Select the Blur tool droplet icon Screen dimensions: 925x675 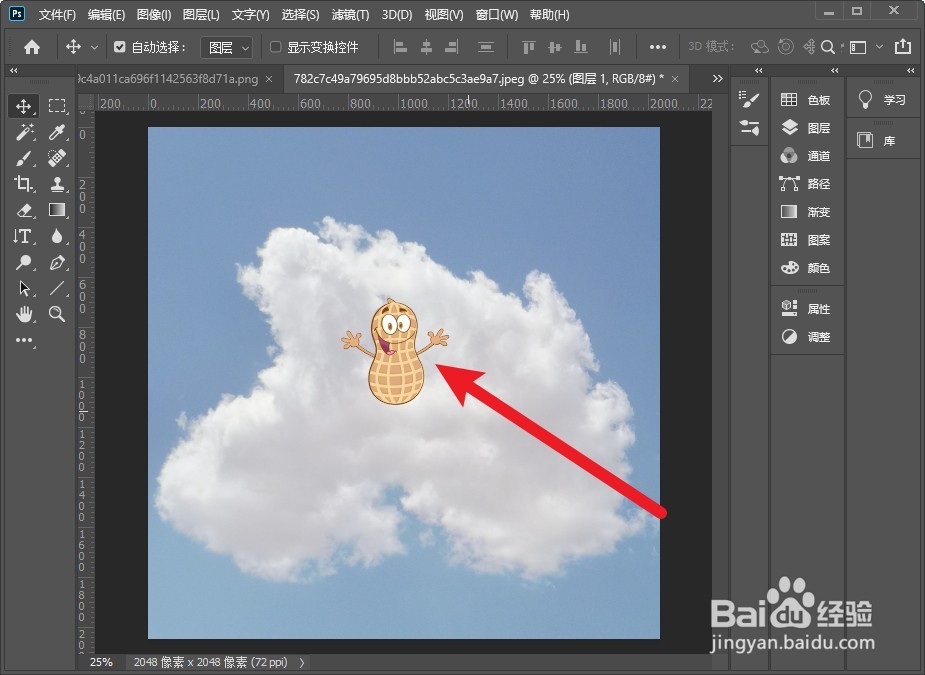[x=57, y=236]
